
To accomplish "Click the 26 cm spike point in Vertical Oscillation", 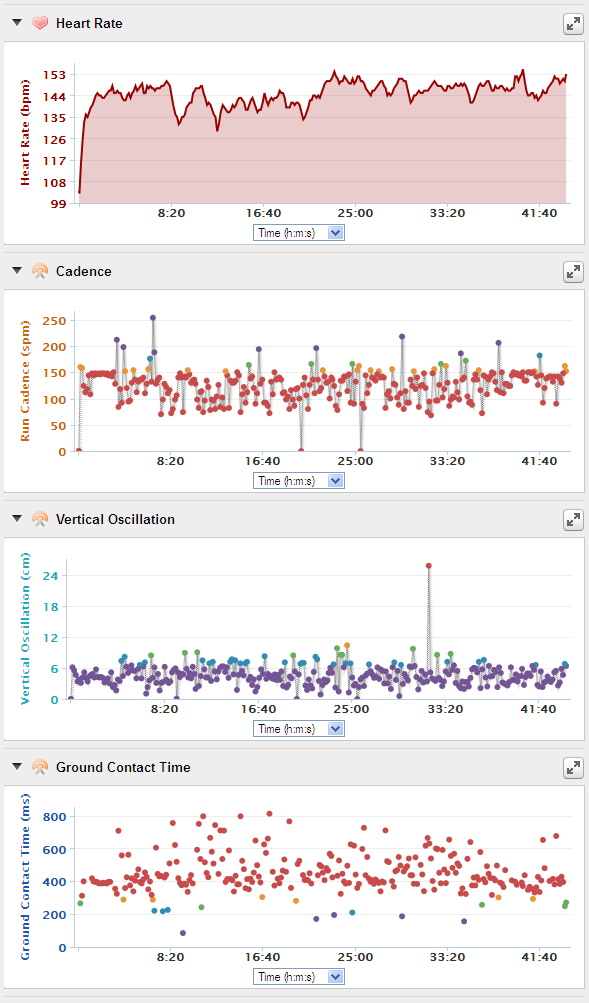I will tap(428, 565).
